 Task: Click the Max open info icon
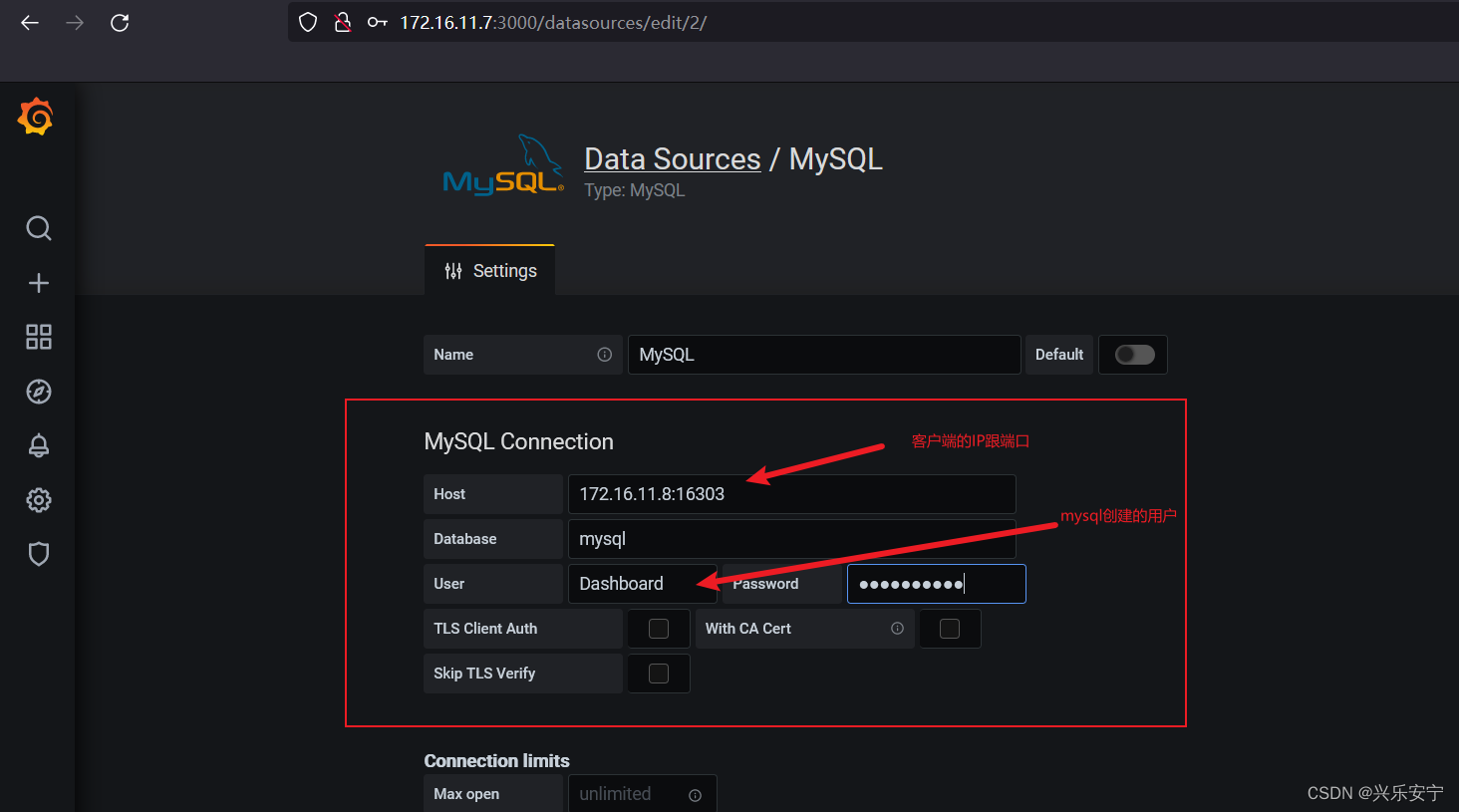click(x=695, y=795)
